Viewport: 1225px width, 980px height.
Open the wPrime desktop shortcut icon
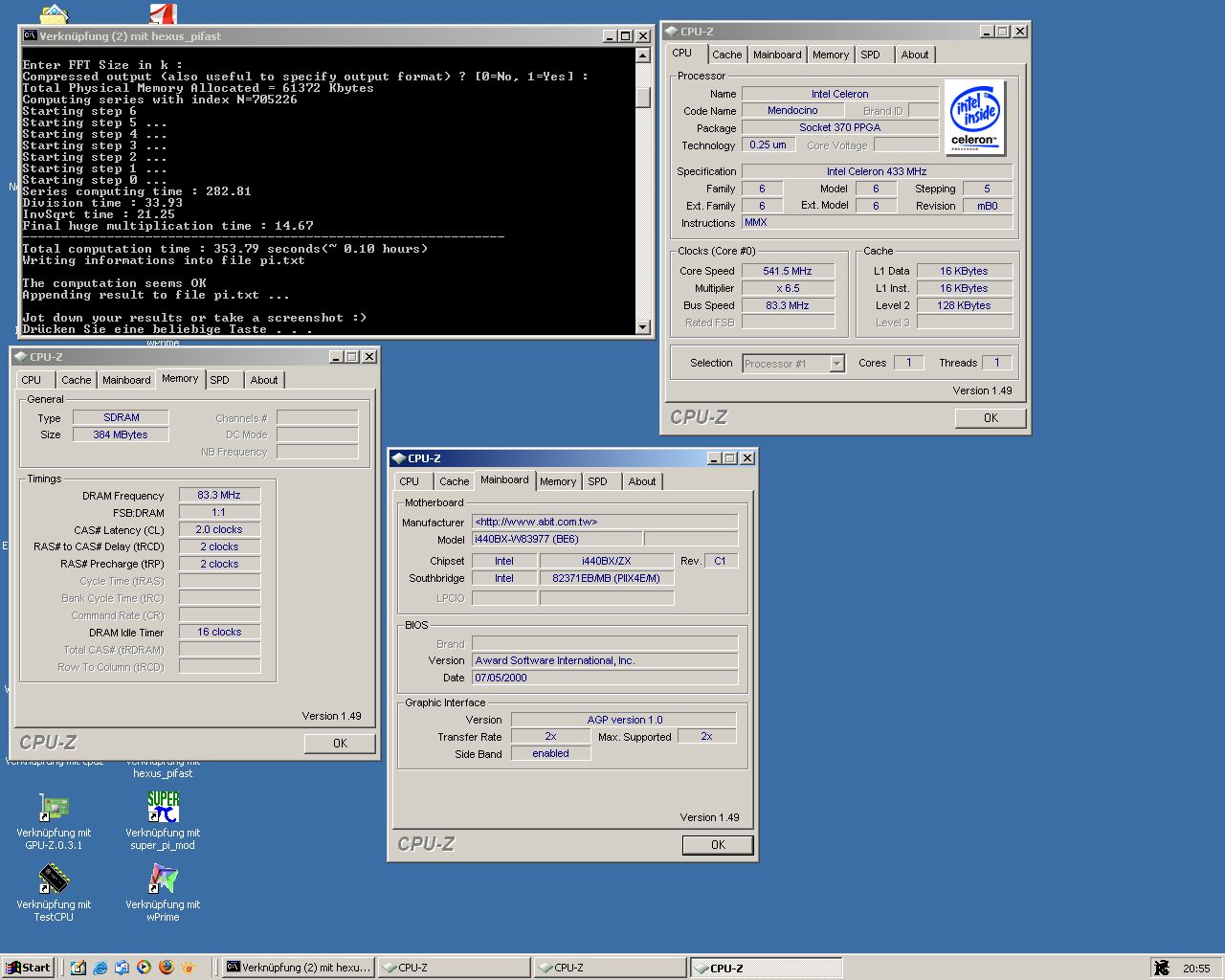coord(163,880)
